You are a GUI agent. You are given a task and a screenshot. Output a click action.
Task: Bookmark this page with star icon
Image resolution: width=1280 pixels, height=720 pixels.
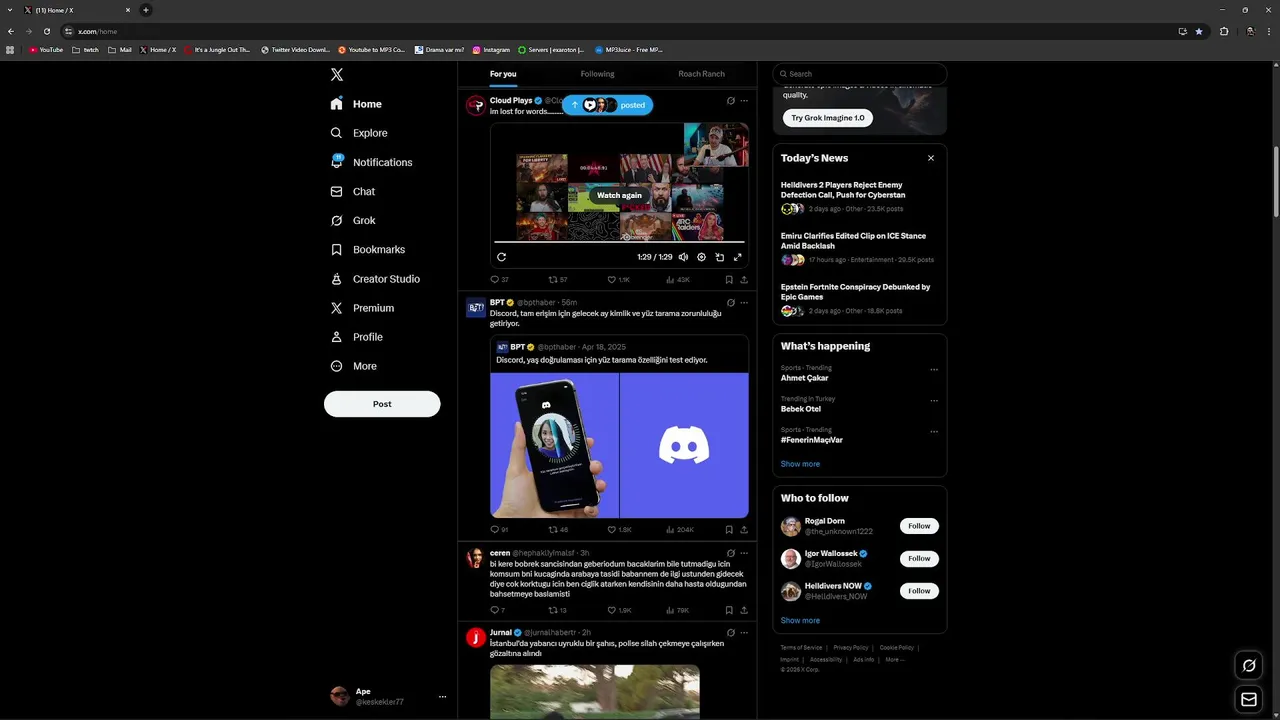1199,31
